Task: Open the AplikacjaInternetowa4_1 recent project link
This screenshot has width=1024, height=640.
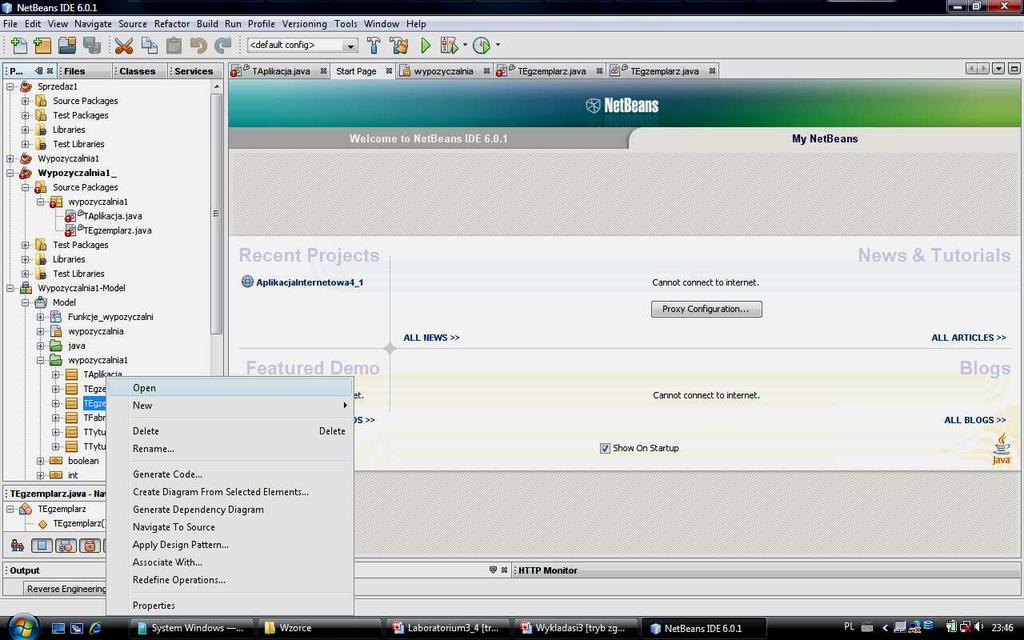Action: coord(309,282)
